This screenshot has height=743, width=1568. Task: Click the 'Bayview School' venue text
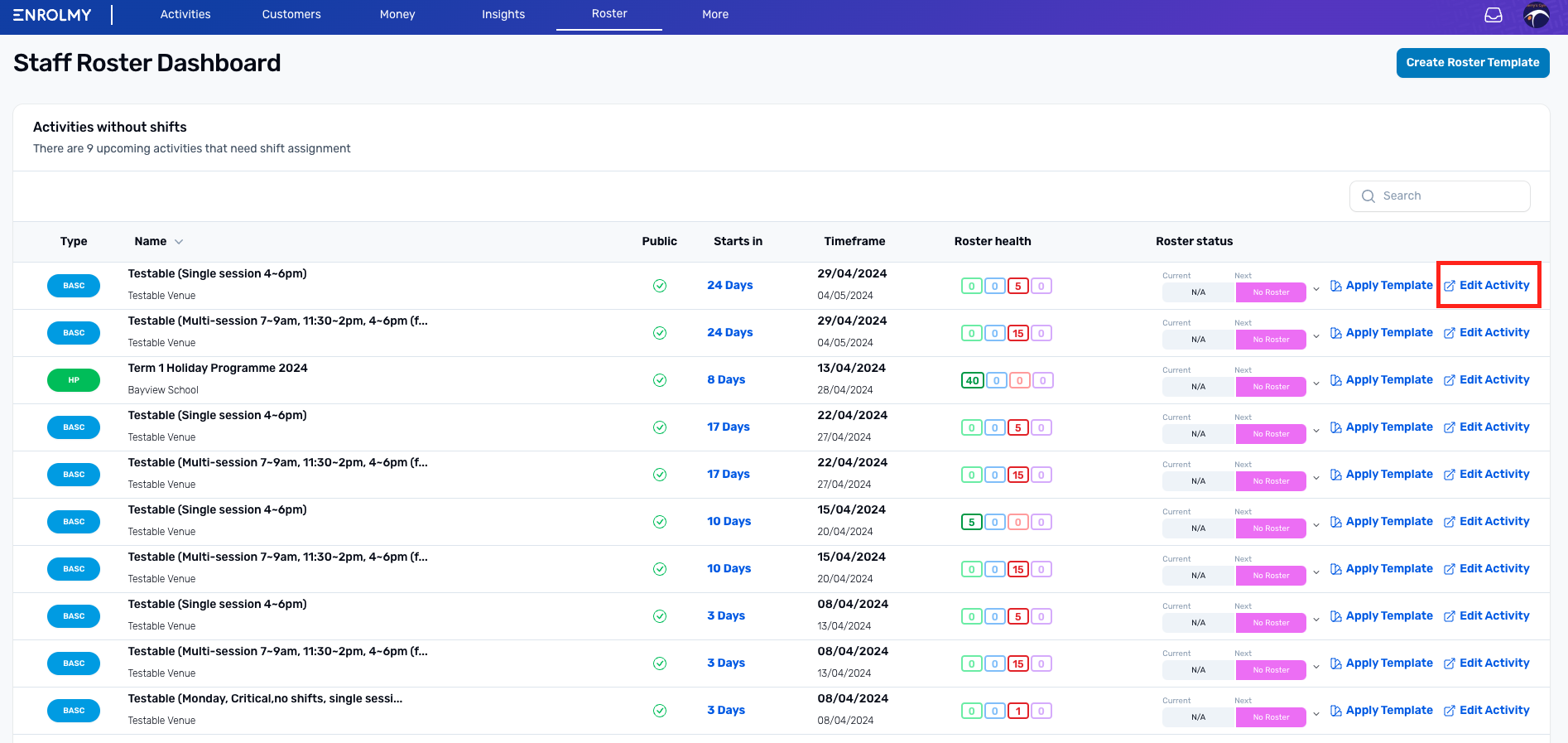pyautogui.click(x=163, y=390)
